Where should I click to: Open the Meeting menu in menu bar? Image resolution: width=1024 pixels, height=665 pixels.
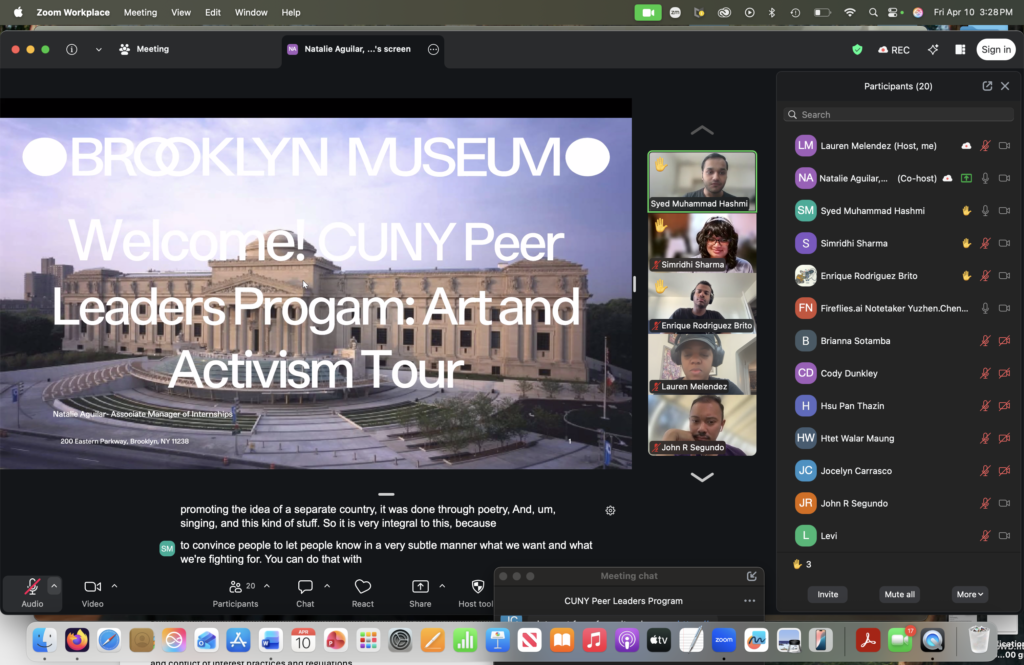tap(140, 12)
